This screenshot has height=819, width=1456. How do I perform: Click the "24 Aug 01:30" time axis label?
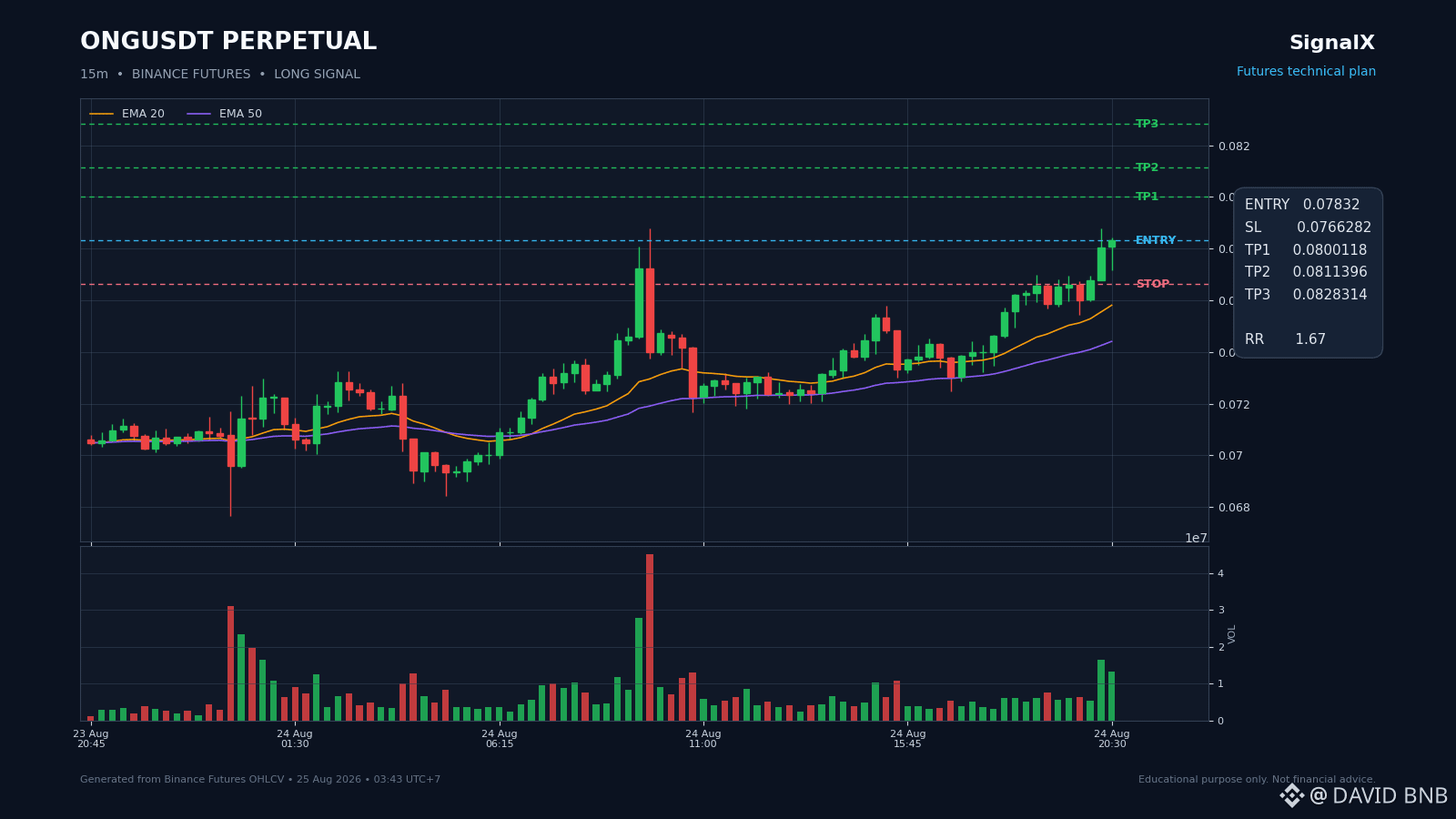(295, 739)
